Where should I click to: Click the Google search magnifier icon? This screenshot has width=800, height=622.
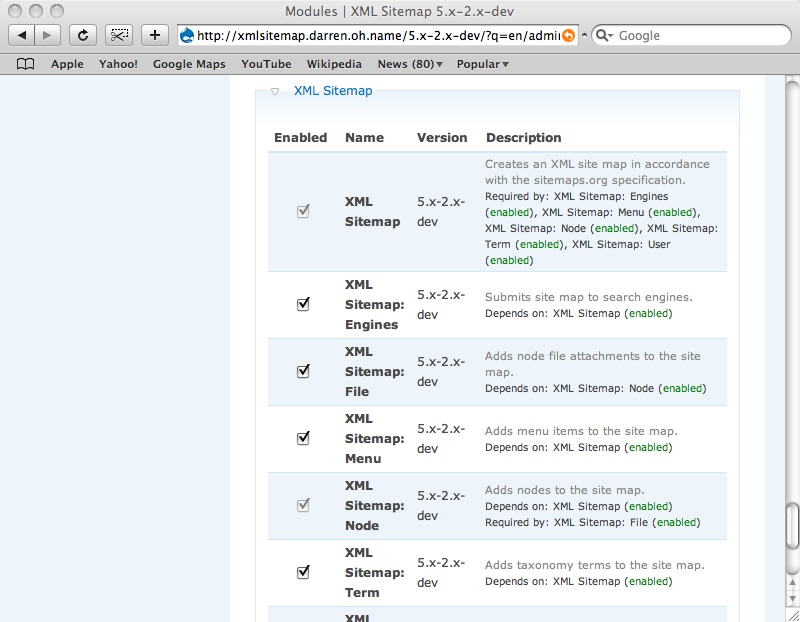click(x=604, y=35)
